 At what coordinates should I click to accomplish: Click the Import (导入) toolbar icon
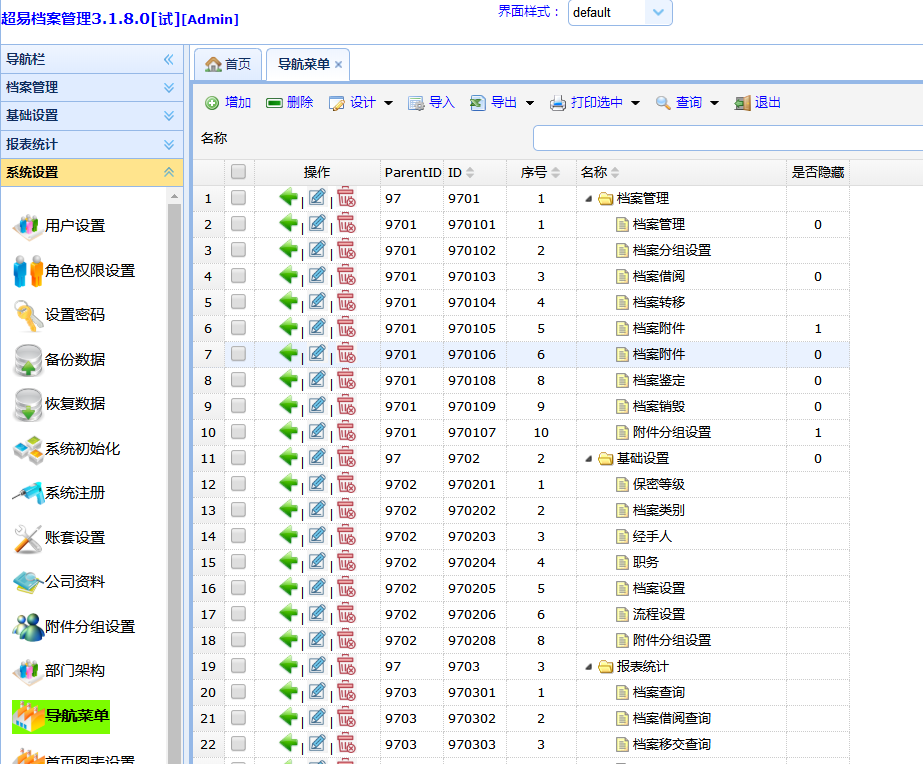point(416,103)
